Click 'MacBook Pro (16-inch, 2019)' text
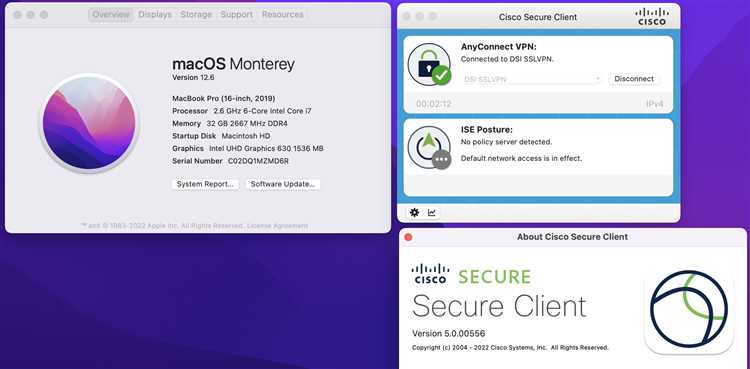 pos(223,98)
